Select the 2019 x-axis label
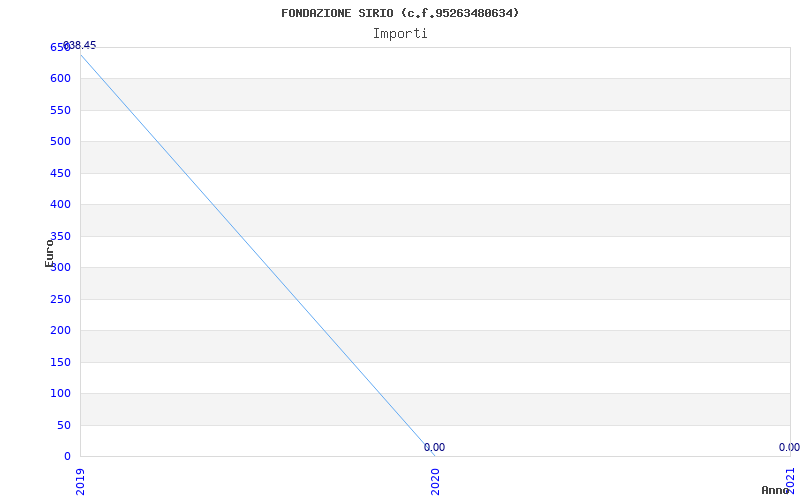The image size is (800, 500). (x=80, y=482)
